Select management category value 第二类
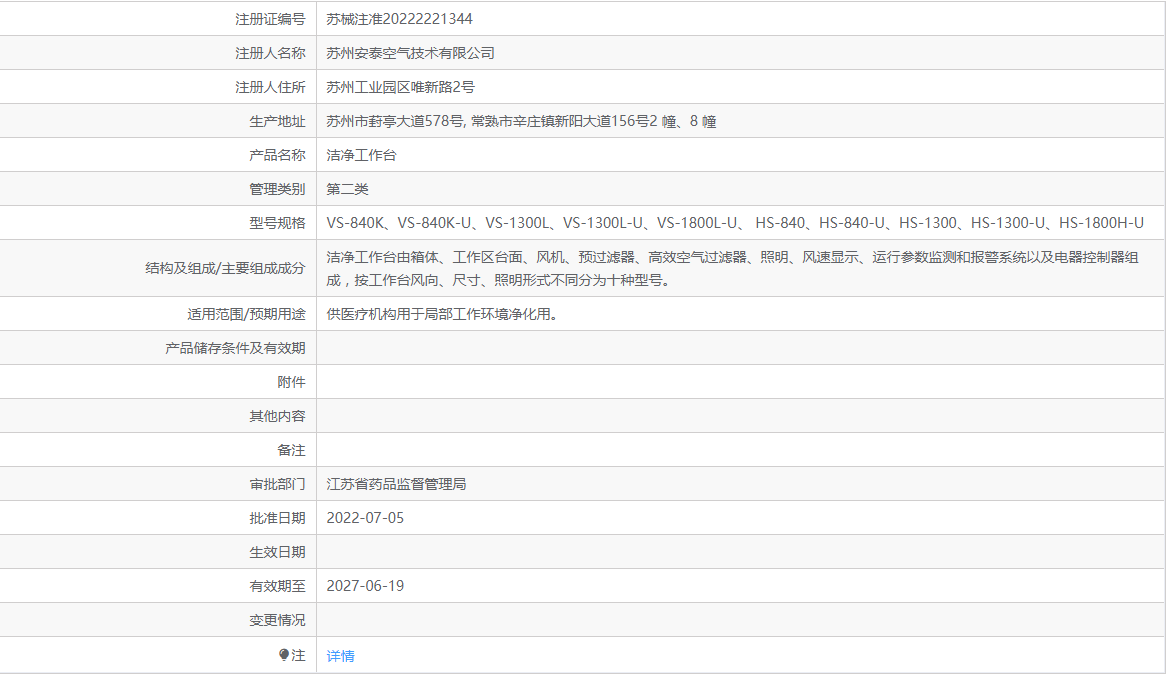 [347, 189]
